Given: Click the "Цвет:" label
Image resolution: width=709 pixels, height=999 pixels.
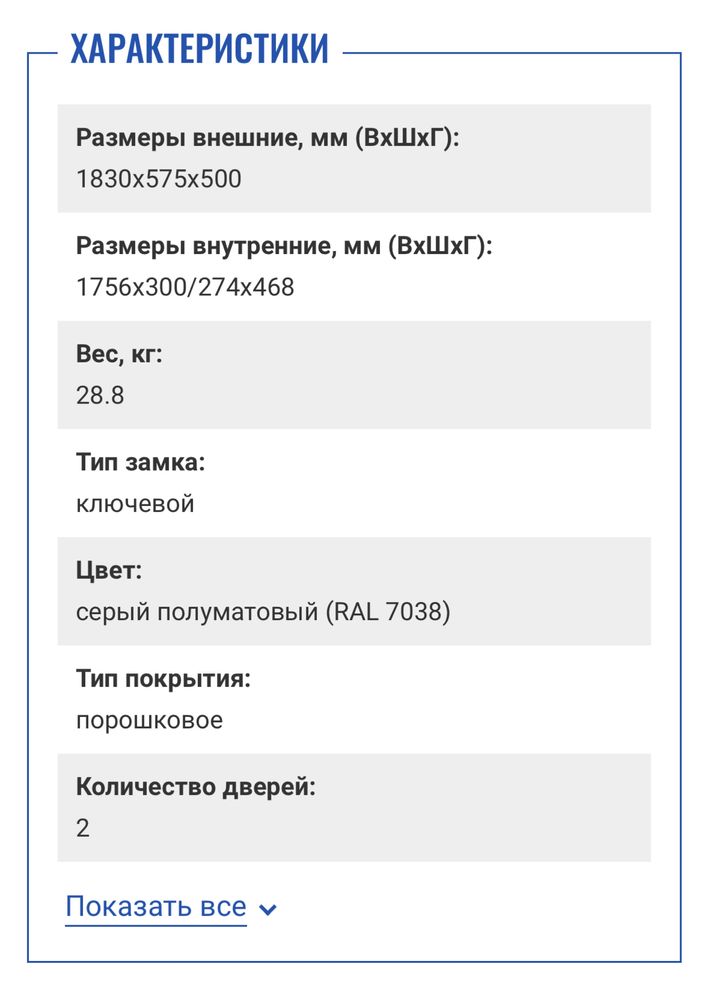Looking at the screenshot, I should pos(109,570).
